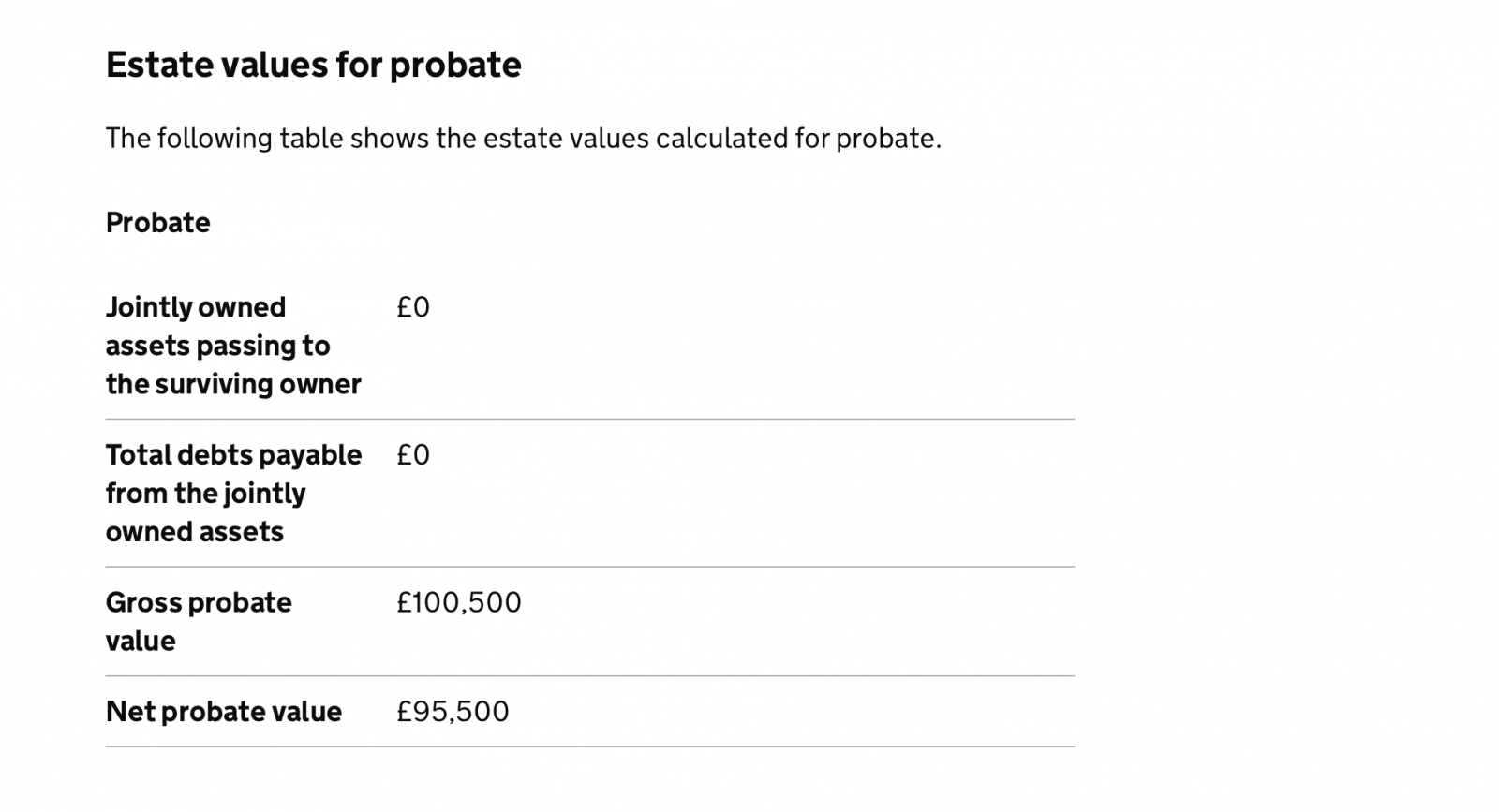Screen dimensions: 1499x812
Task: Select the 'Gross probate value' row label
Action: (x=199, y=621)
